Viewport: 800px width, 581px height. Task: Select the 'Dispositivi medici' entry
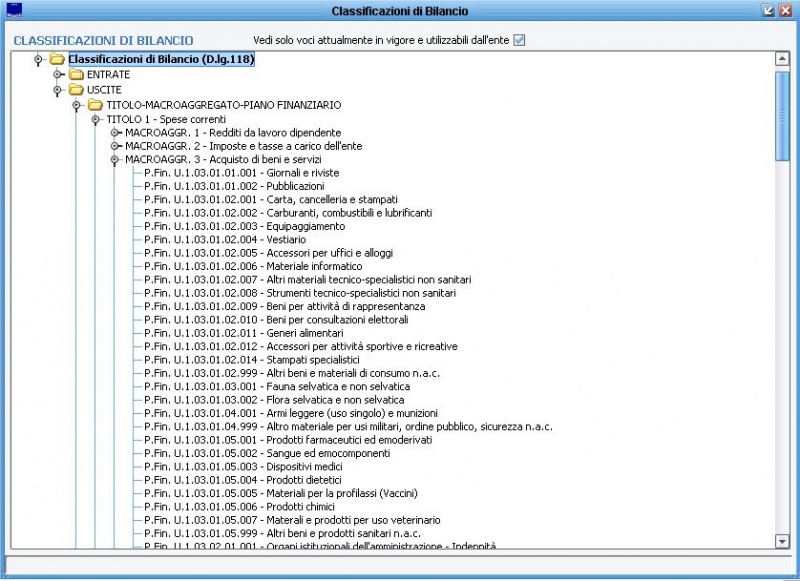point(243,466)
